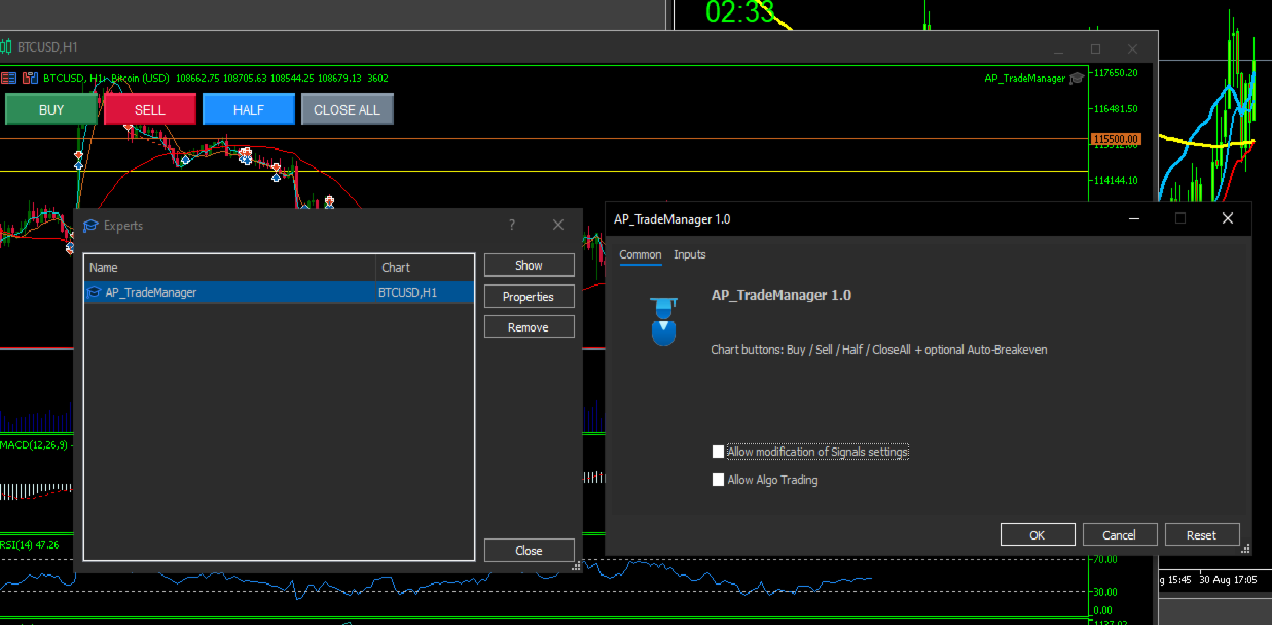1272x625 pixels.
Task: Click the red SELL chart button
Action: pos(150,110)
